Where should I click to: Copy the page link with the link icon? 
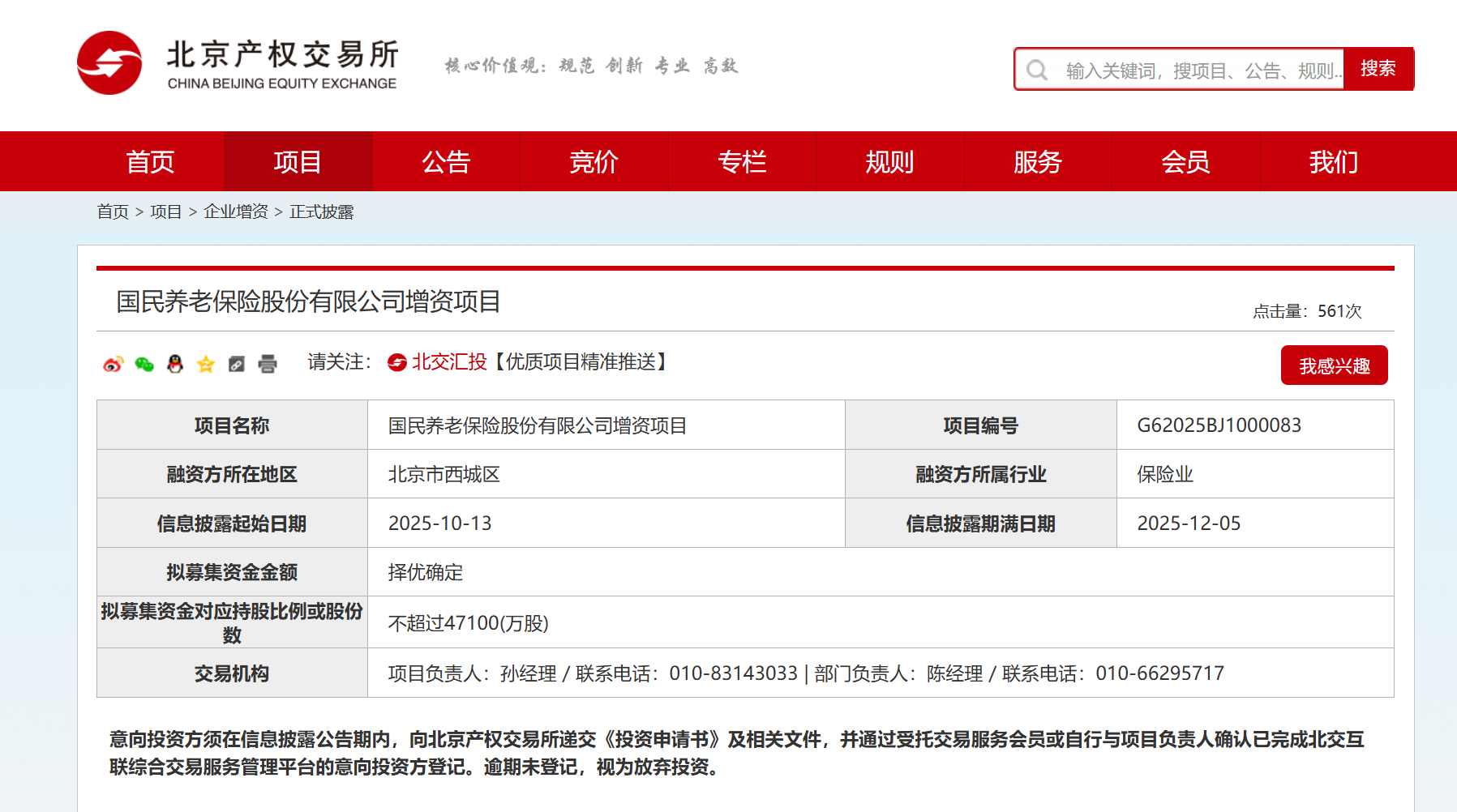[237, 365]
